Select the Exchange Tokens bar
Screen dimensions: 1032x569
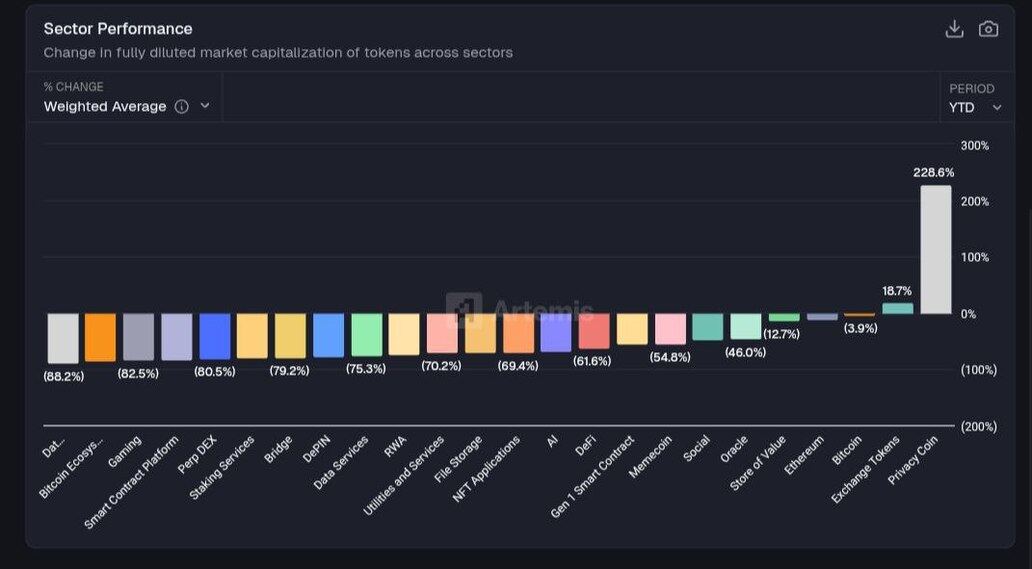[x=897, y=308]
